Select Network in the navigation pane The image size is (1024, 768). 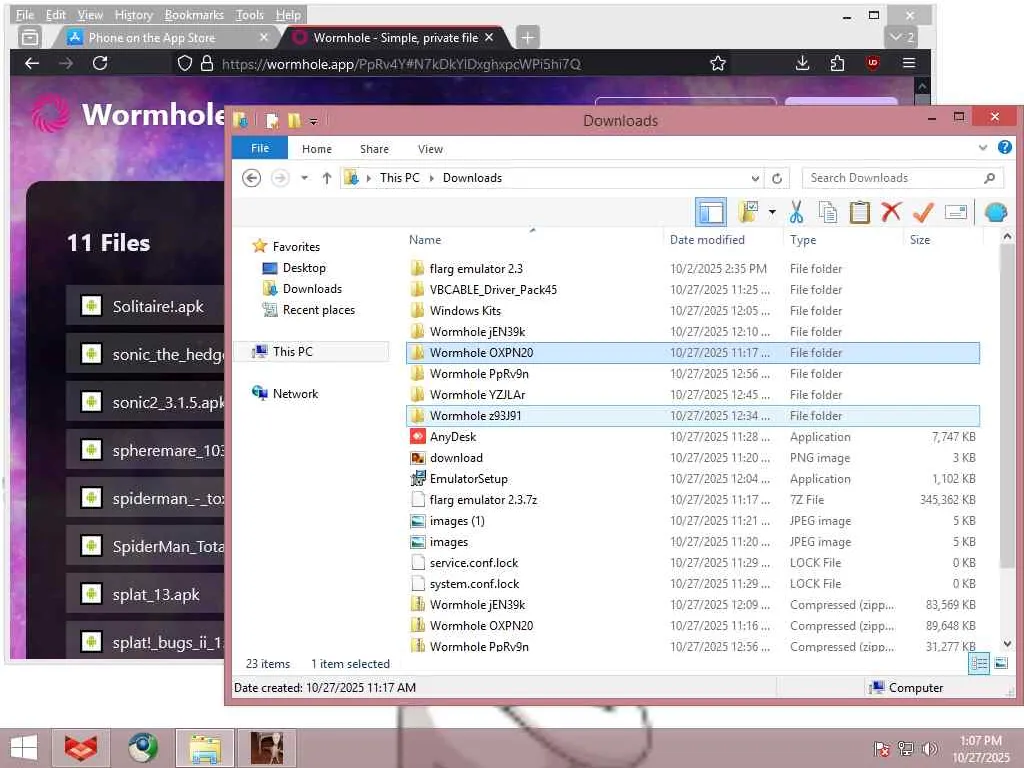click(x=295, y=394)
